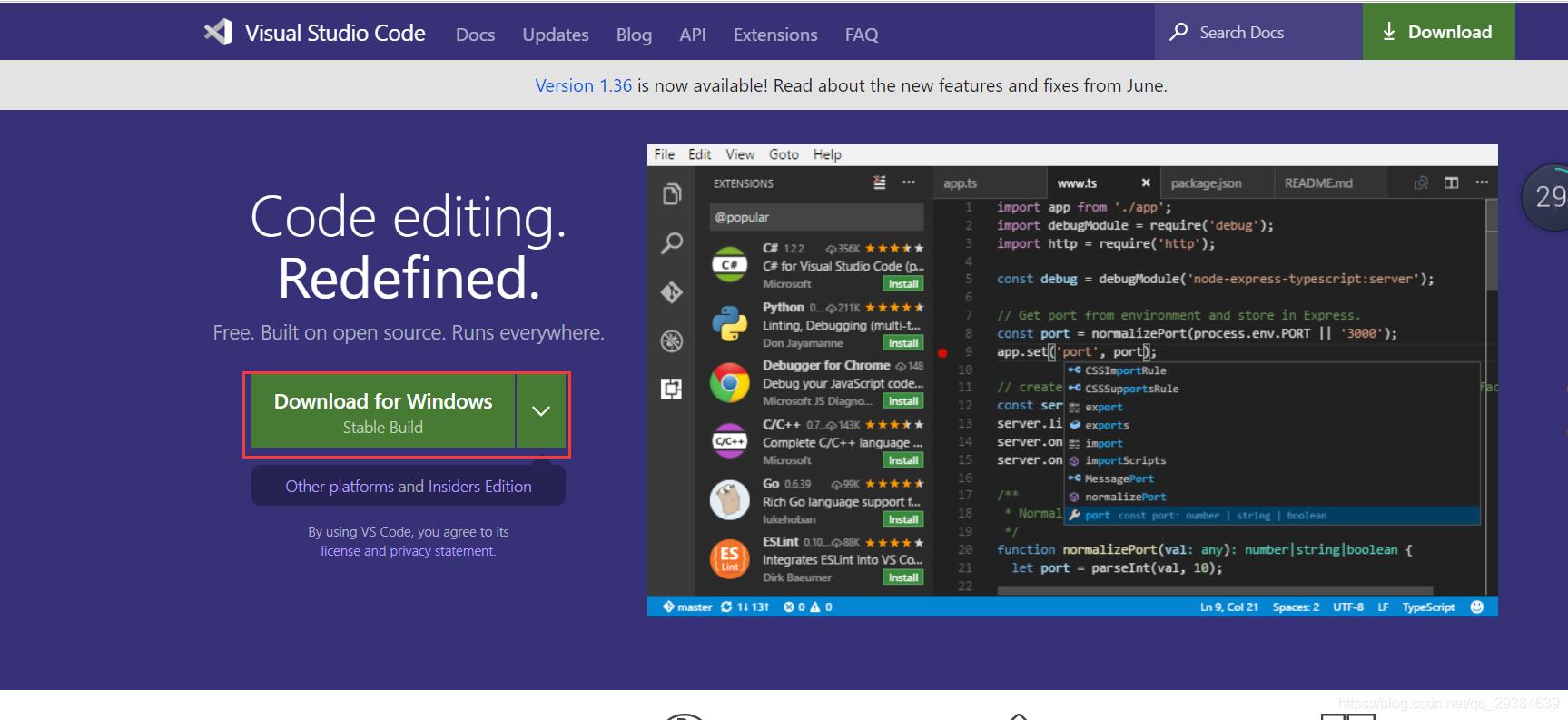Click the split editor icon
Image resolution: width=1568 pixels, height=720 pixels.
click(1451, 182)
